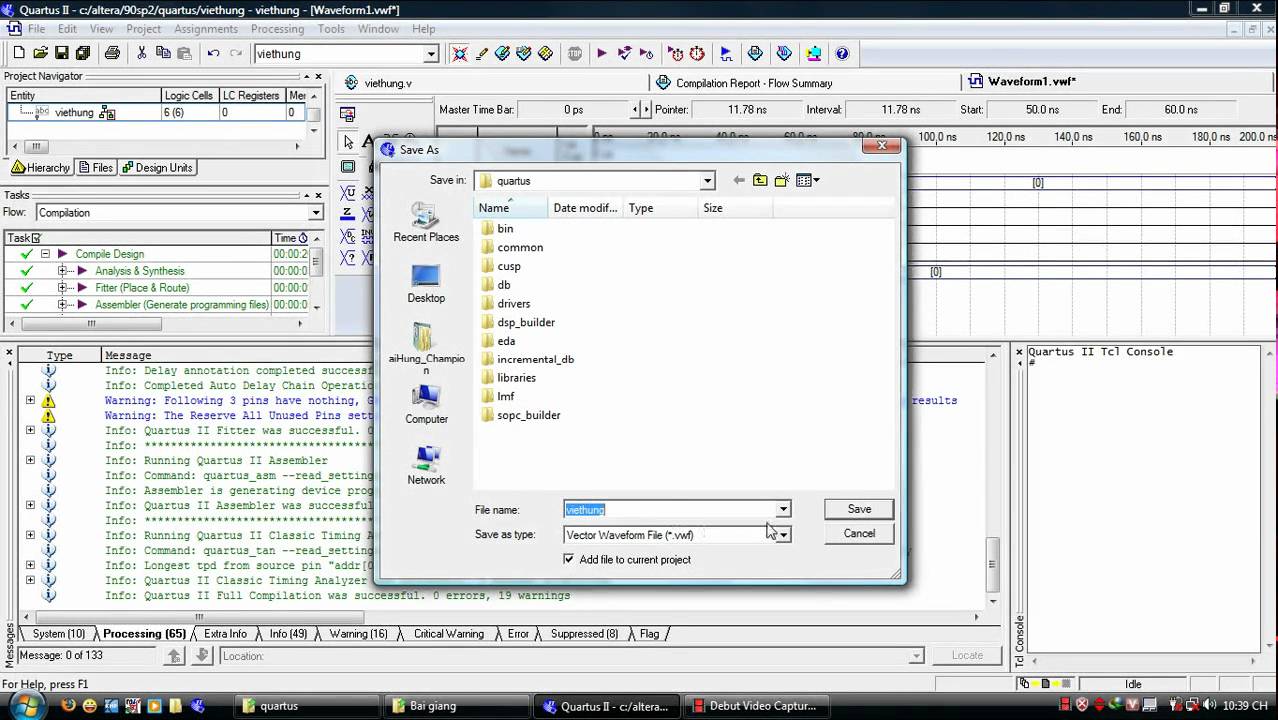This screenshot has height=720, width=1278.
Task: Click Up One Level icon in Save As
Action: [x=760, y=180]
